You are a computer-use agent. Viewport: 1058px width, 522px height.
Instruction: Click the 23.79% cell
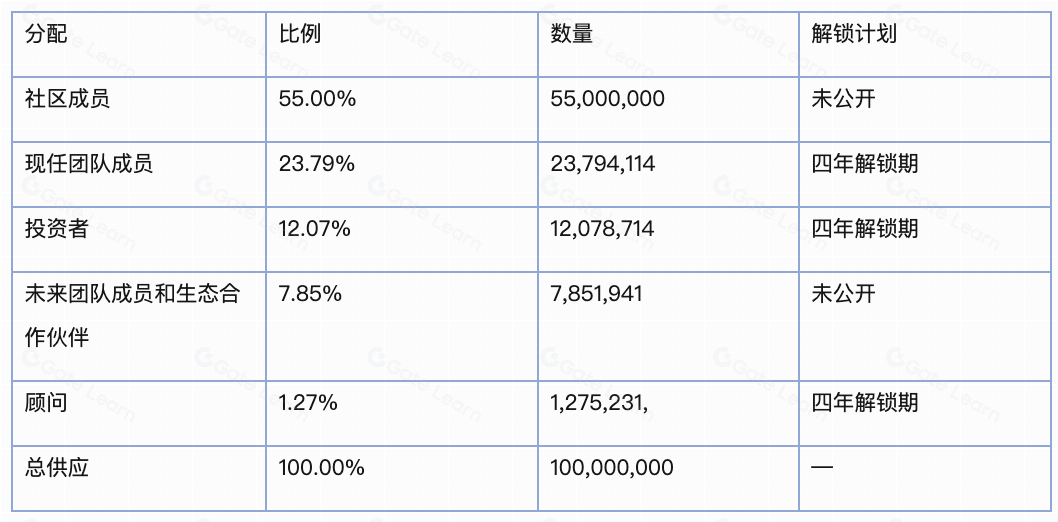[401, 174]
